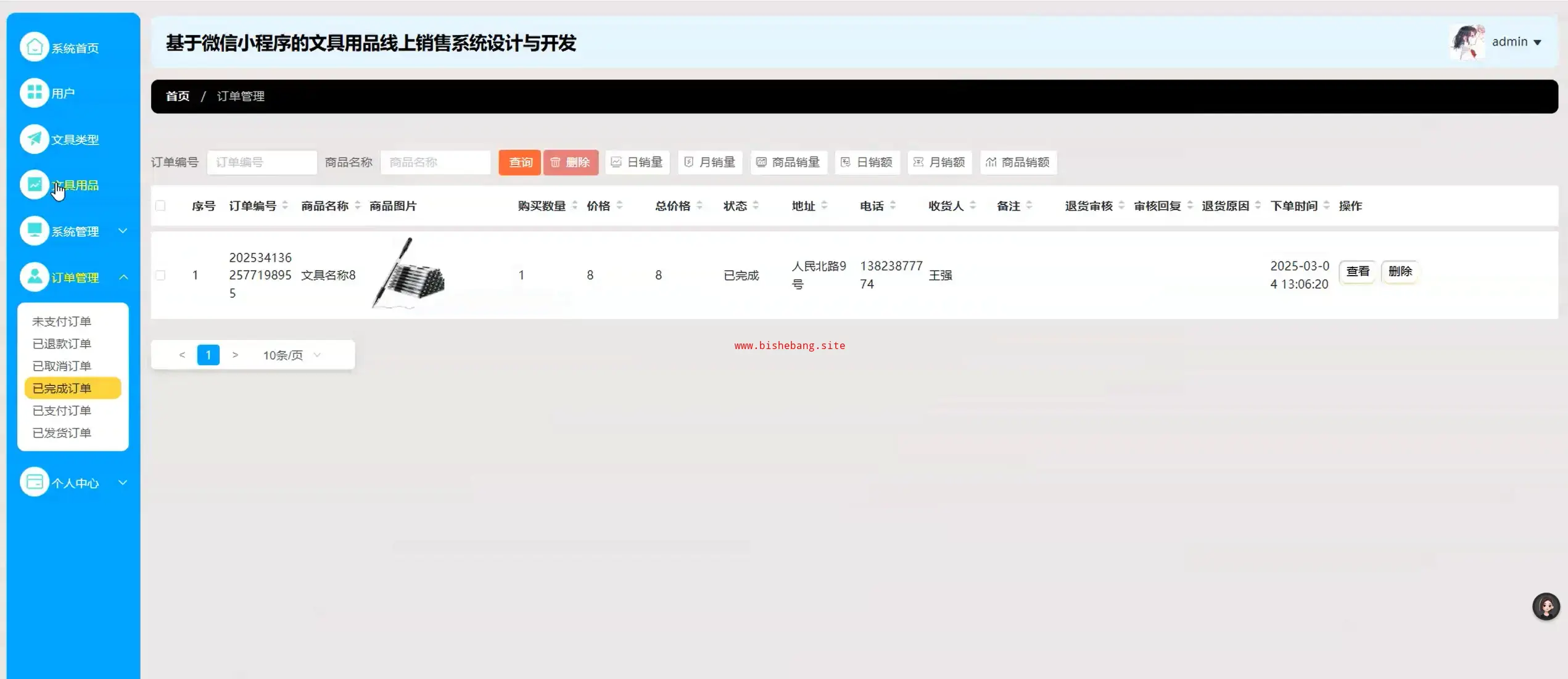Screen dimensions: 1568x679
Task: Click the admin avatar picture
Action: coord(1467,42)
